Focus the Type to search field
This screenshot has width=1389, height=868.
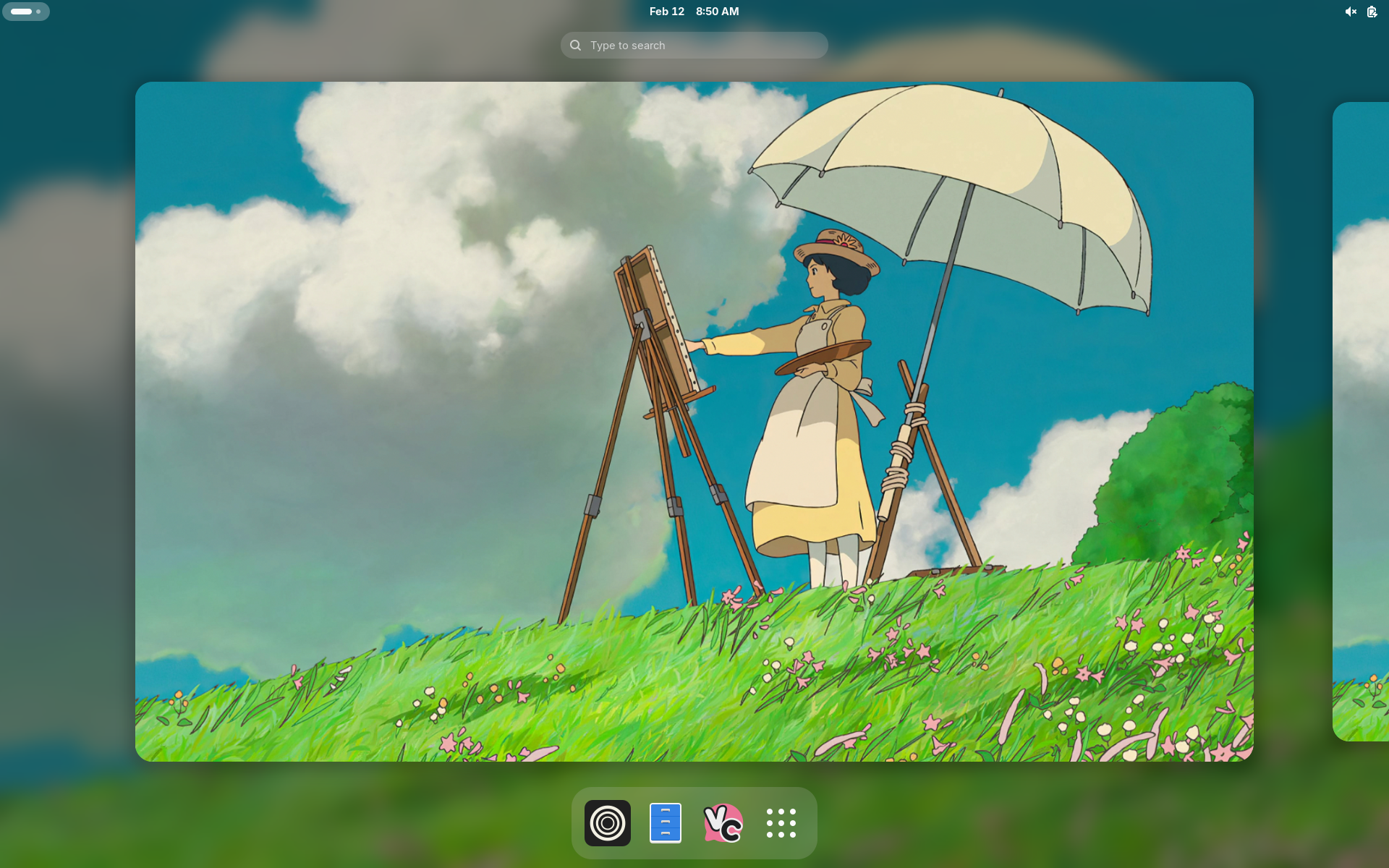(x=694, y=45)
